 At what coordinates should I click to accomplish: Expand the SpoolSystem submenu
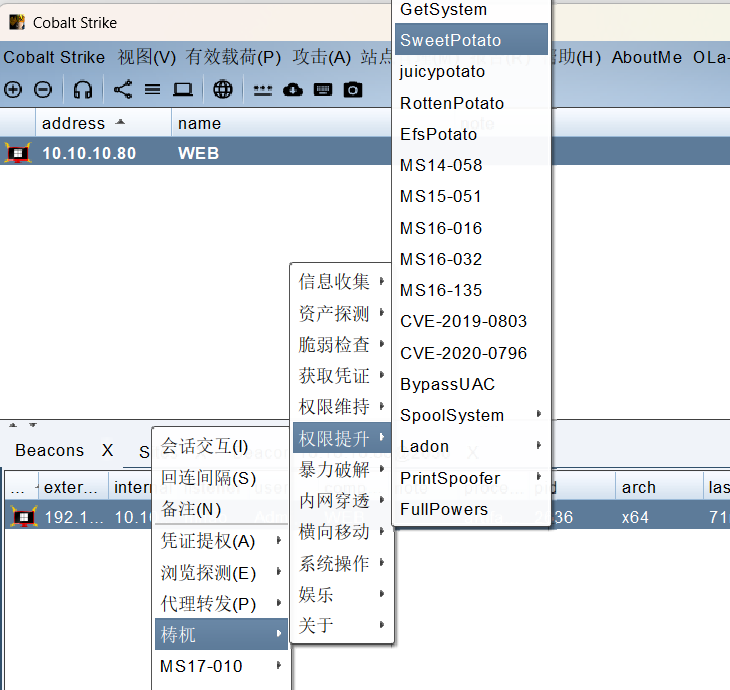tap(471, 415)
